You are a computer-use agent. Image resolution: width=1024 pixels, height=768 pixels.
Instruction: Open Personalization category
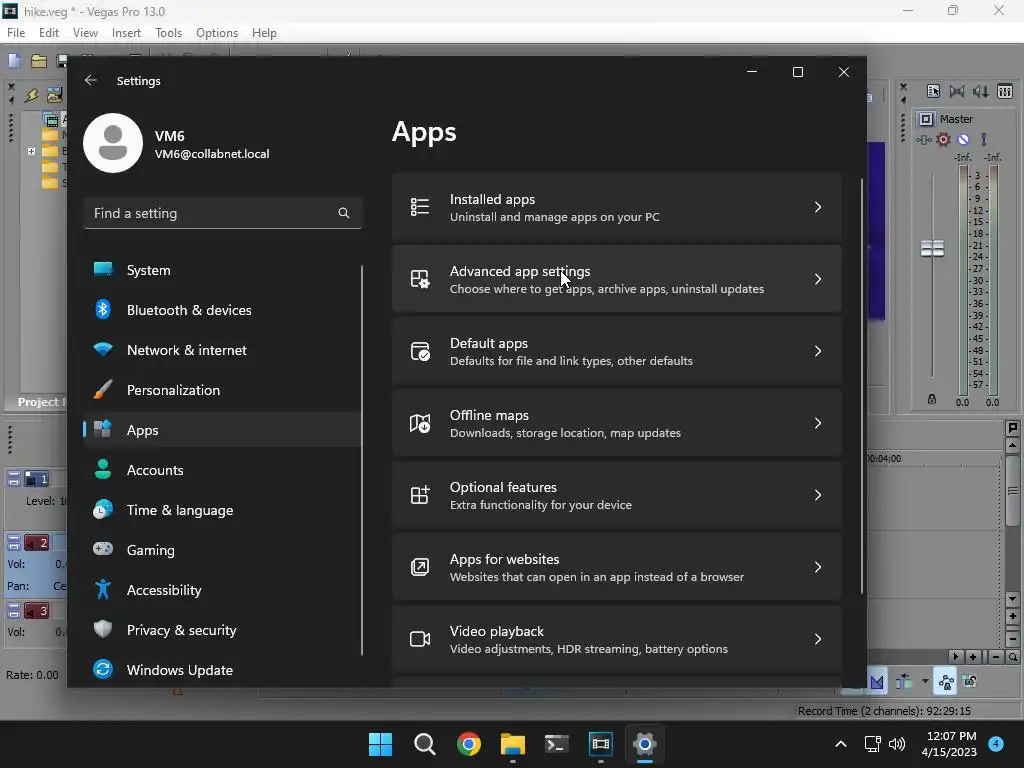click(x=222, y=390)
